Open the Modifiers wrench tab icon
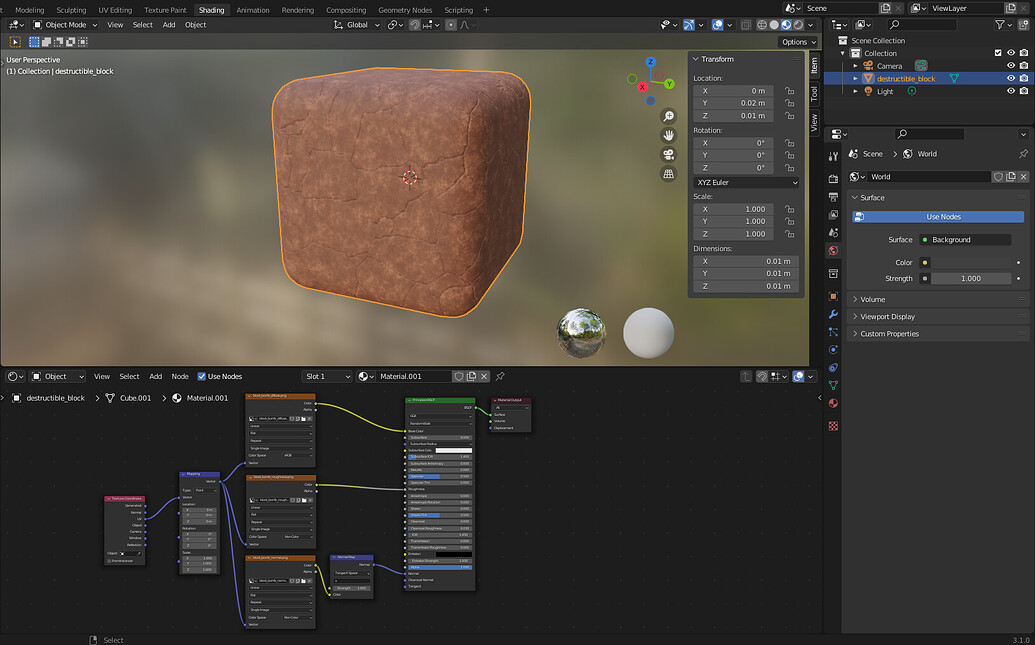 point(833,314)
